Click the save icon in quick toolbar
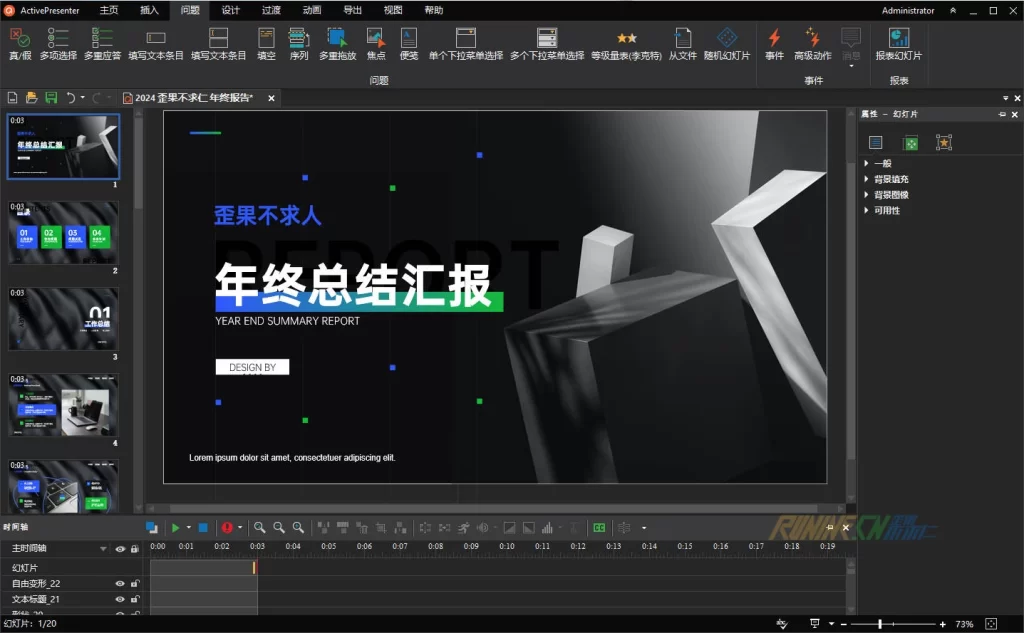Image resolution: width=1024 pixels, height=633 pixels. click(50, 98)
